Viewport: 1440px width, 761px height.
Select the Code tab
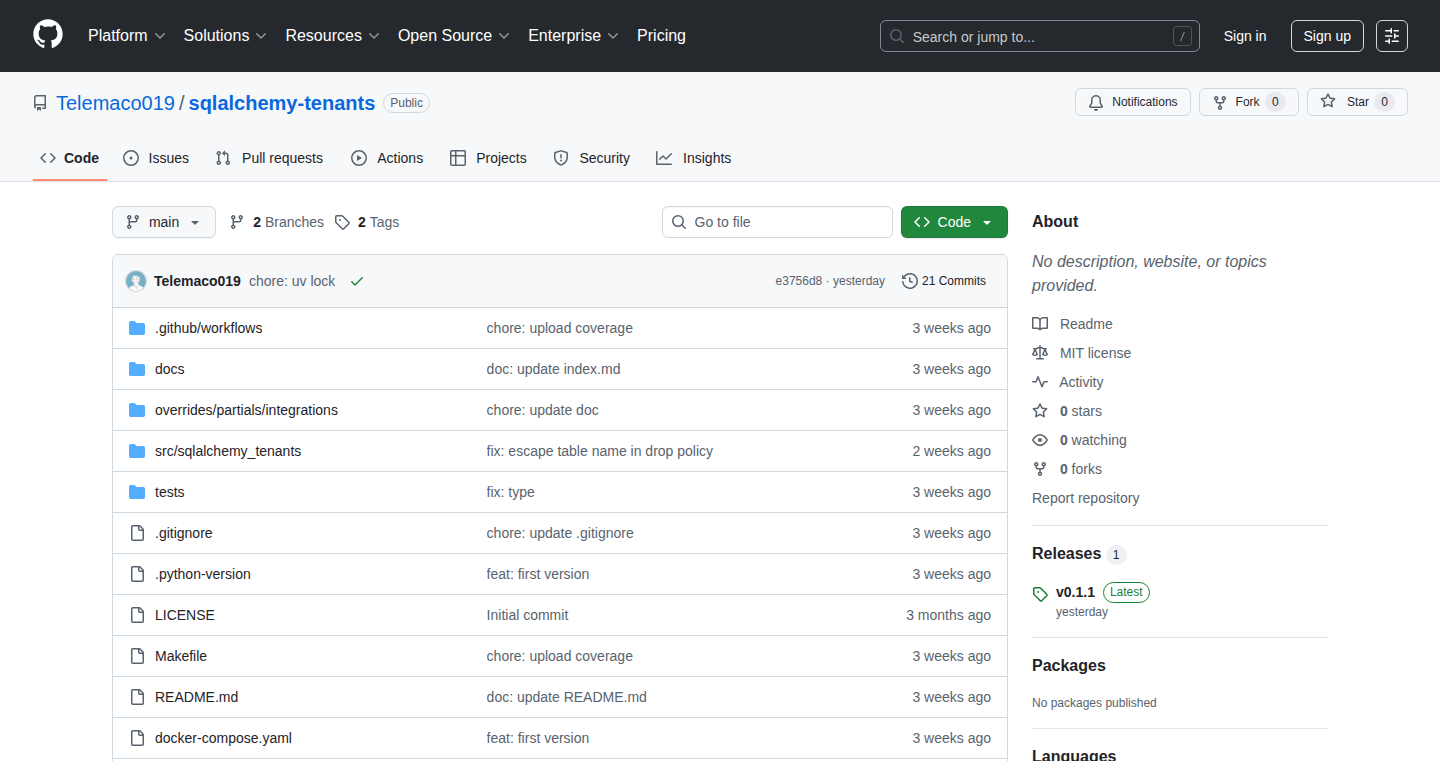click(x=70, y=158)
